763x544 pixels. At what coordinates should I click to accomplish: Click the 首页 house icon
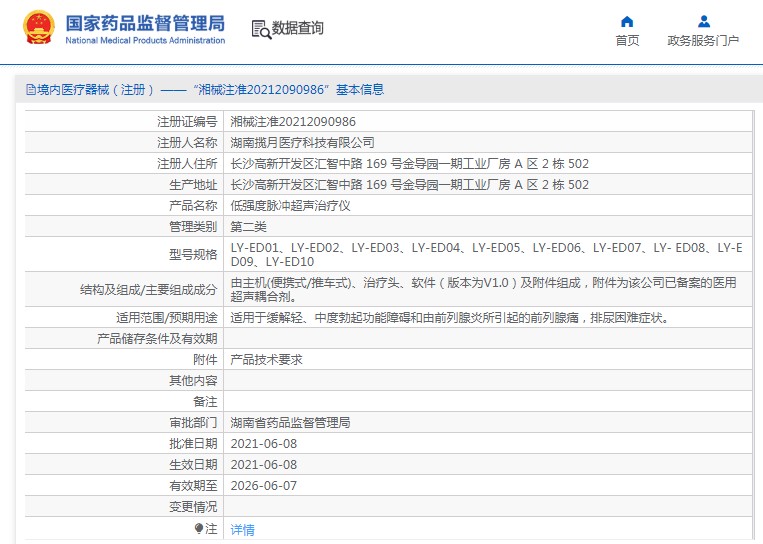tap(627, 21)
